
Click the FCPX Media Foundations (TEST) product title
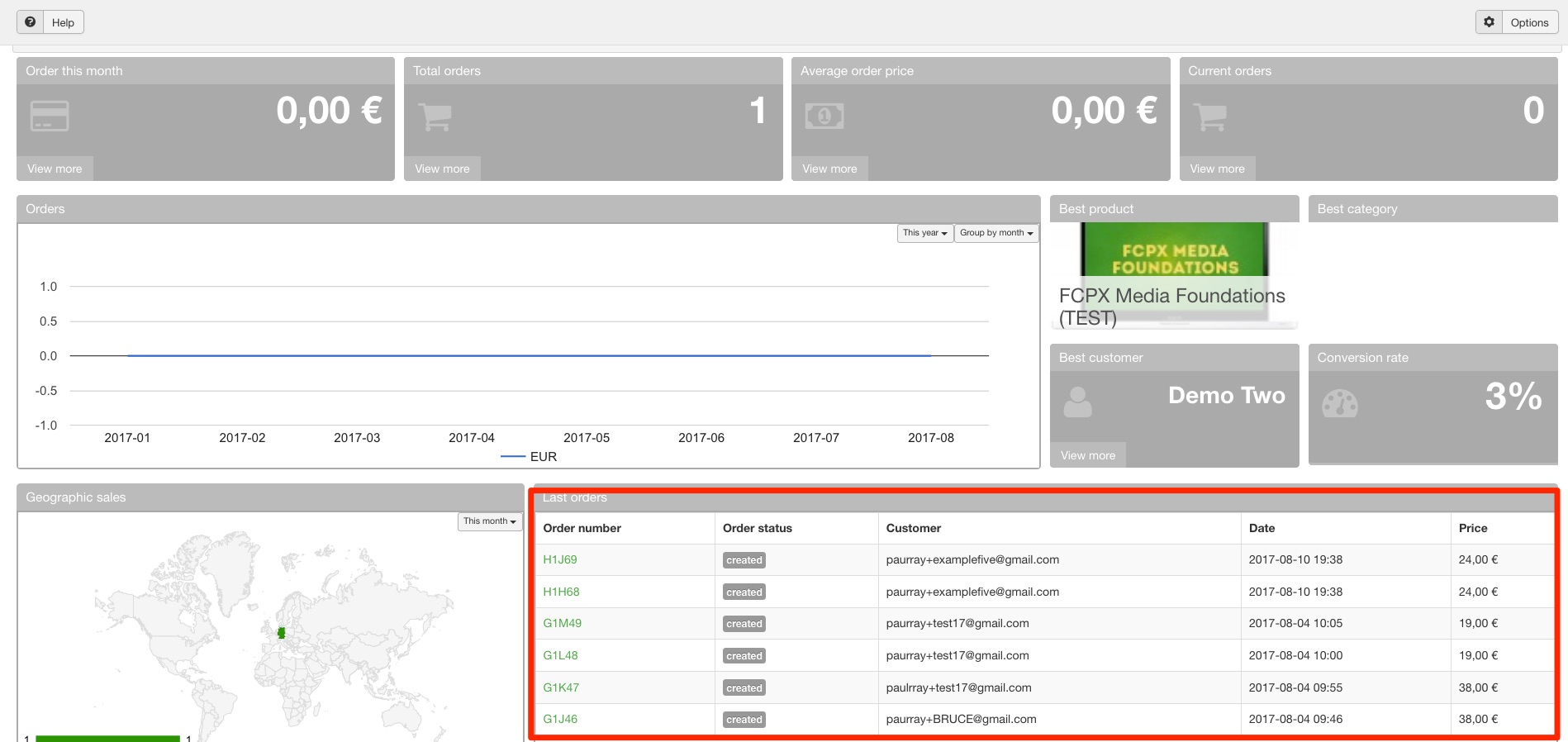coord(1172,307)
